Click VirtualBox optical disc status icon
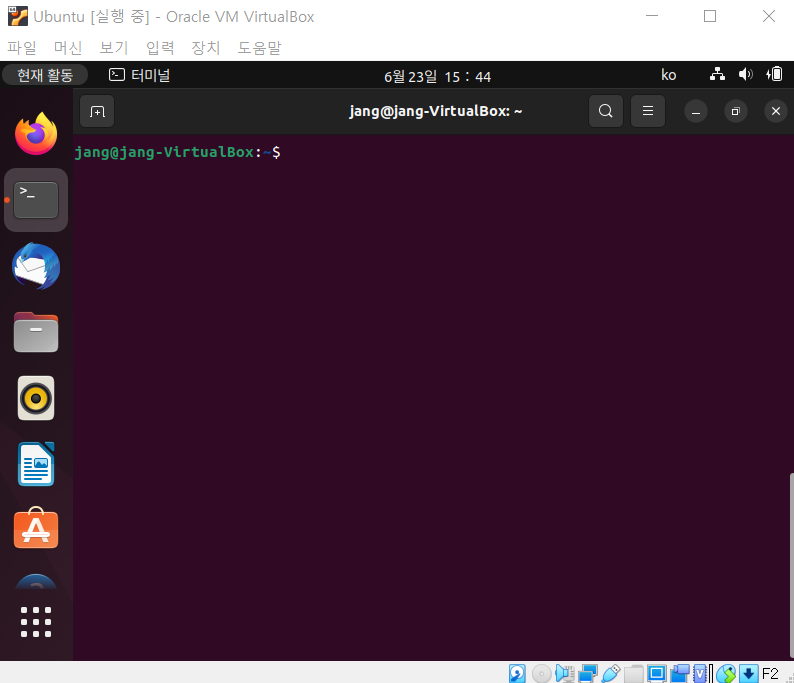The image size is (794, 683). 542,674
